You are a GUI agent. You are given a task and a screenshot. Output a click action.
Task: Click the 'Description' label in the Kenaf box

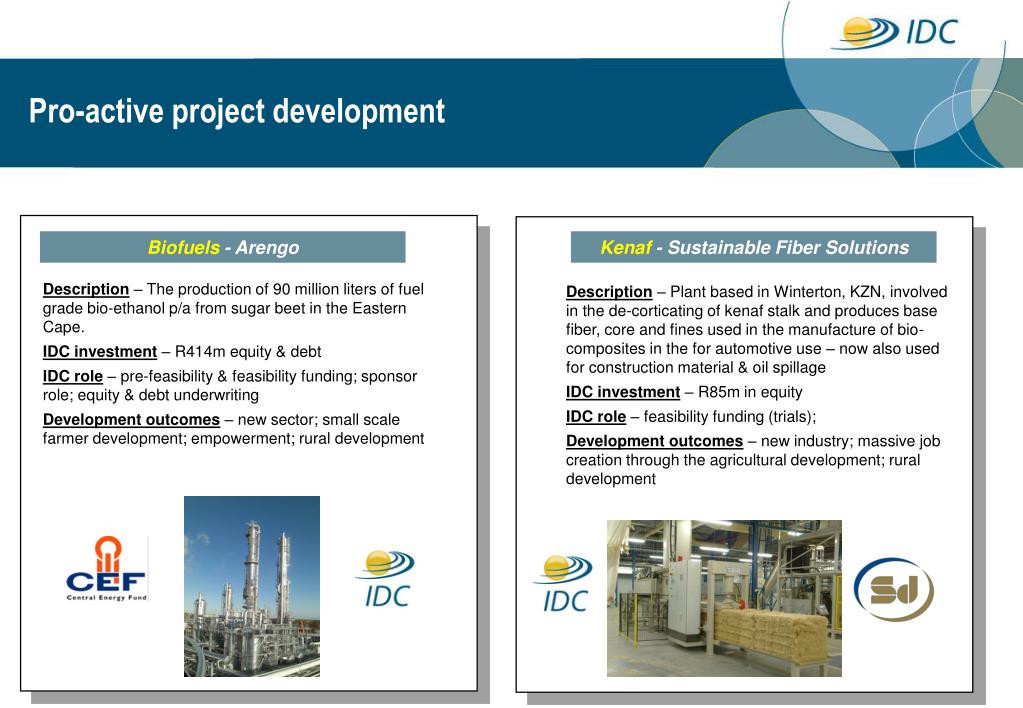tap(609, 292)
